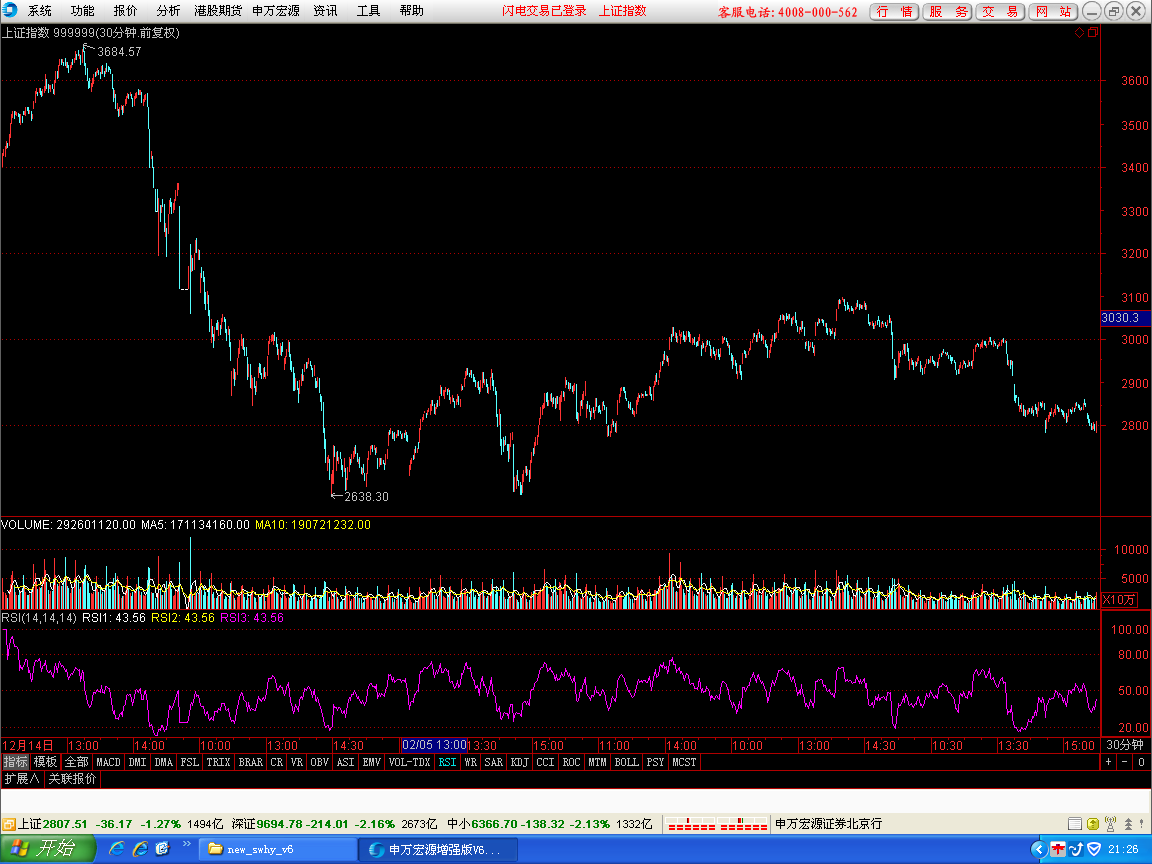Zoom out chart with - button
The image size is (1152, 864).
1125,762
